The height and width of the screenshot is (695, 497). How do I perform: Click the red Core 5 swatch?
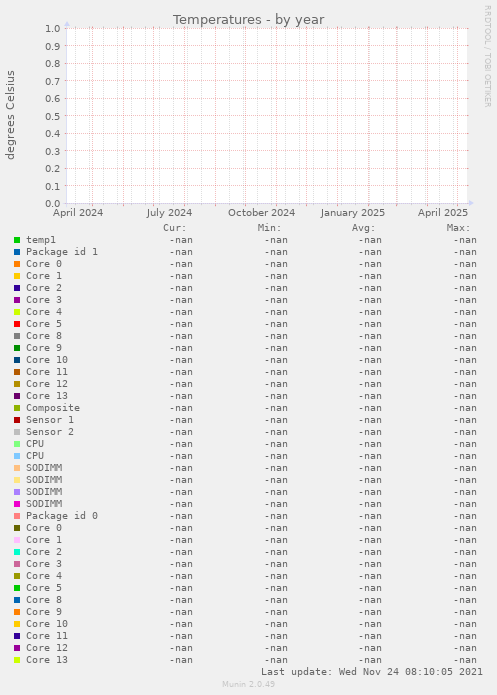click(17, 324)
